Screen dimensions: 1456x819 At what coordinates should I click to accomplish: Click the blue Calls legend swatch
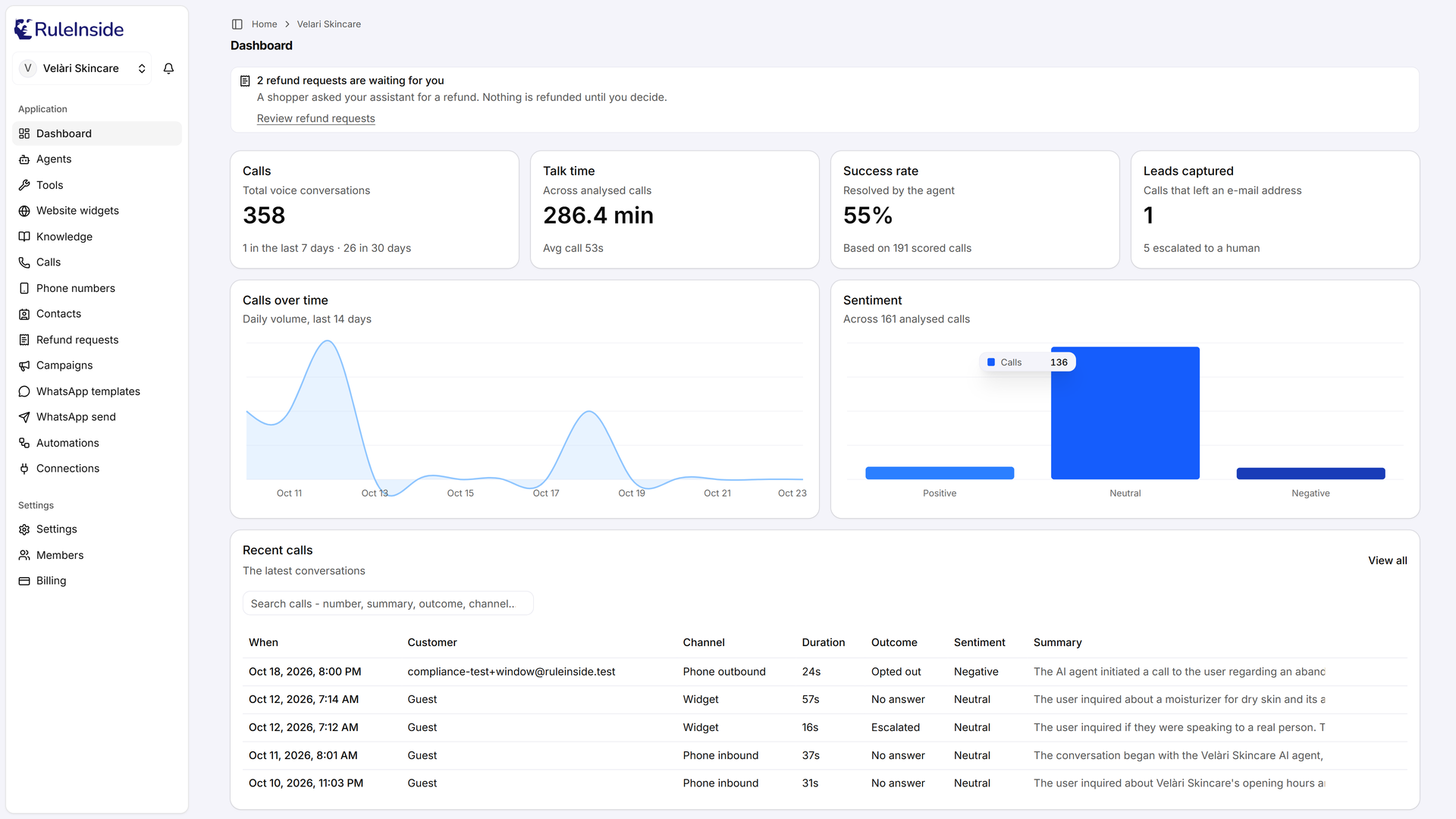coord(990,362)
